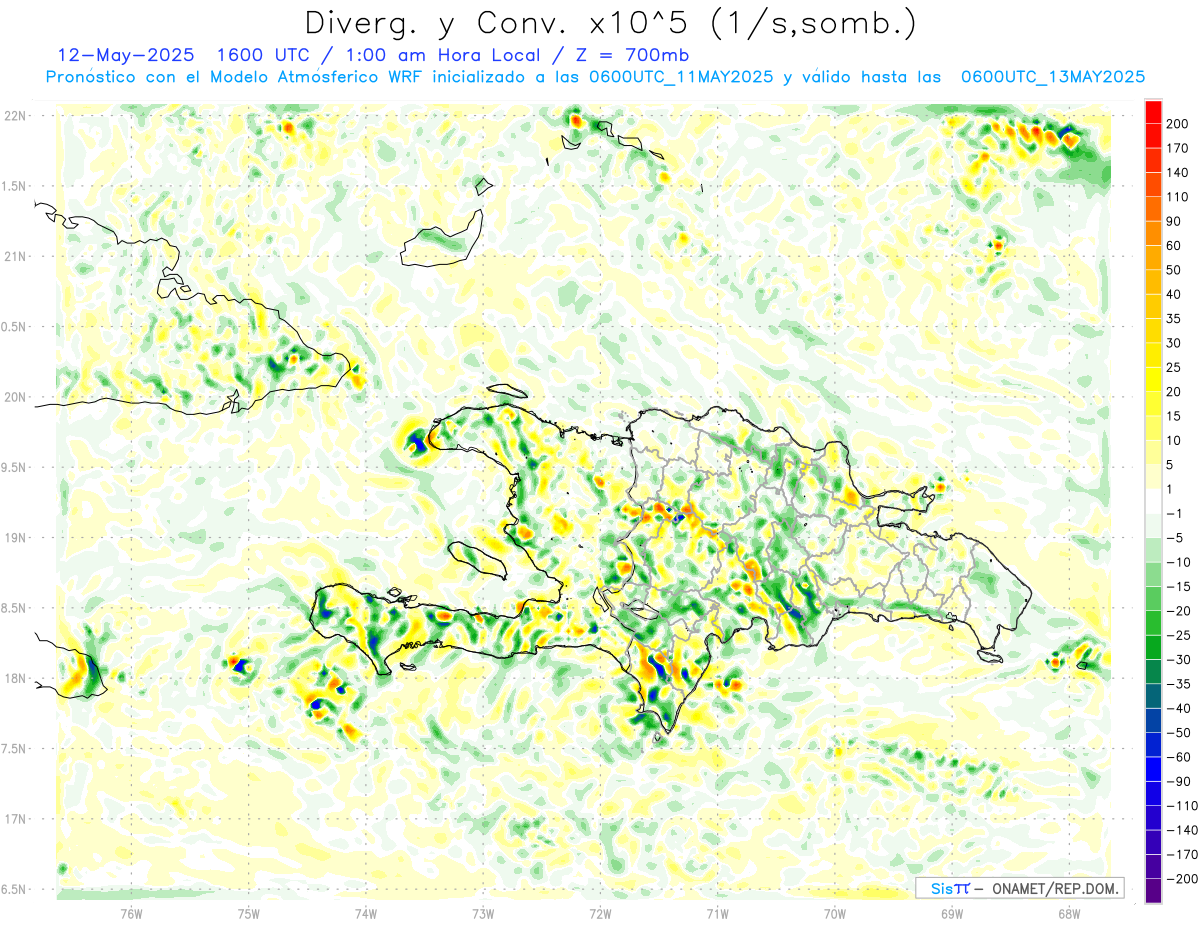Screen dimensions: 1200x927
Task: Click the '0600UTC_11MAY2025' initialization text
Action: [681, 77]
